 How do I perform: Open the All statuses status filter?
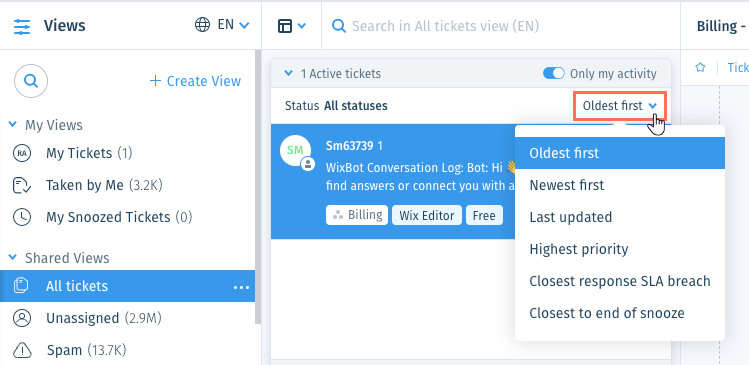[355, 106]
